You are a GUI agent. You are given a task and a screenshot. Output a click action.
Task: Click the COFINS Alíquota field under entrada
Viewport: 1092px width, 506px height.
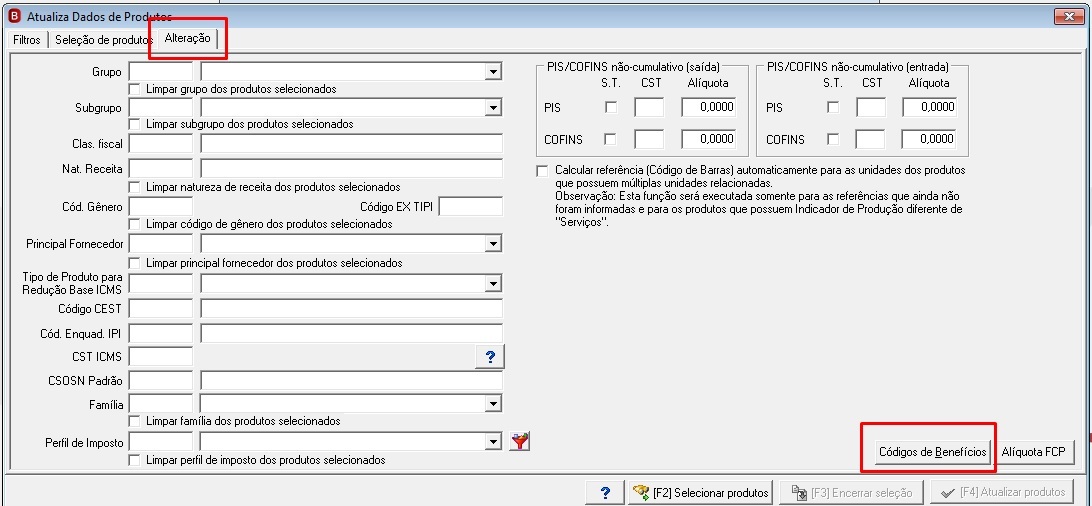pos(929,139)
